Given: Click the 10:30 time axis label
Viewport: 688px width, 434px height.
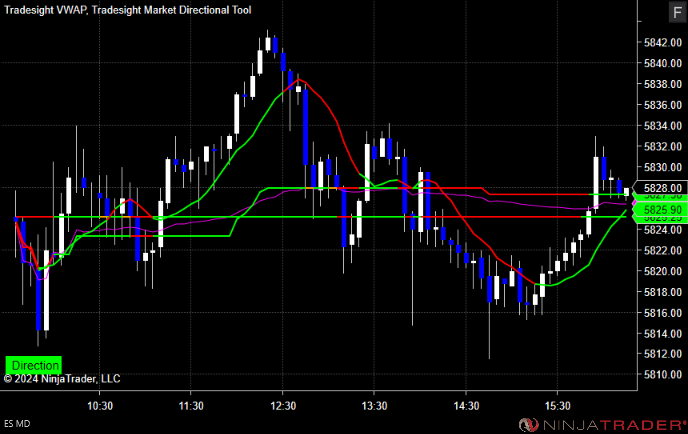Looking at the screenshot, I should 100,405.
